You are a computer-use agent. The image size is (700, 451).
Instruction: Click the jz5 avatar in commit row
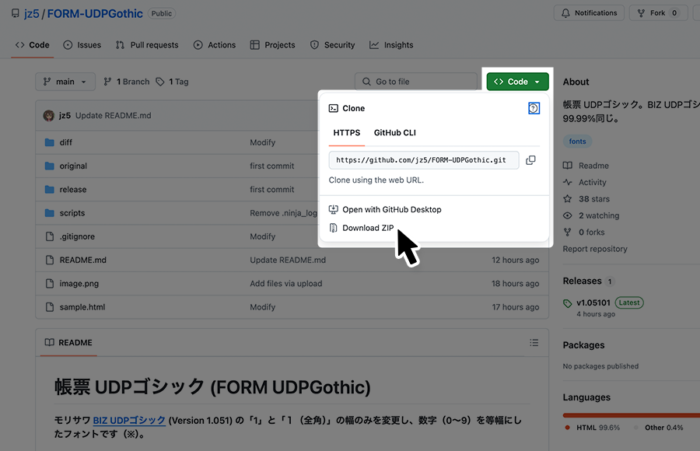[49, 116]
